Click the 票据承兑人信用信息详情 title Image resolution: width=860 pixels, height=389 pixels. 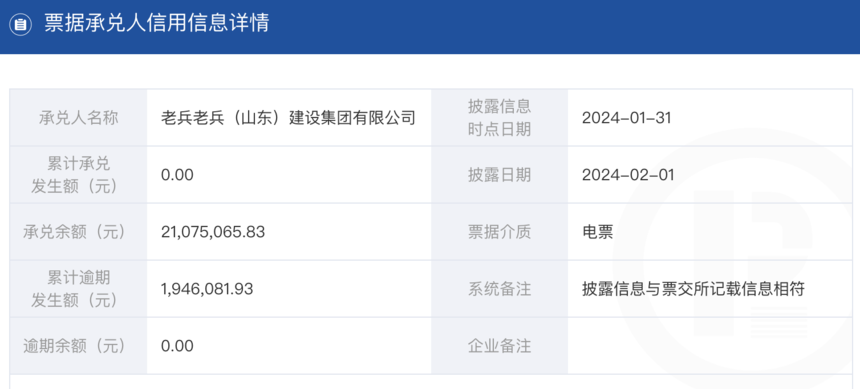tap(156, 24)
